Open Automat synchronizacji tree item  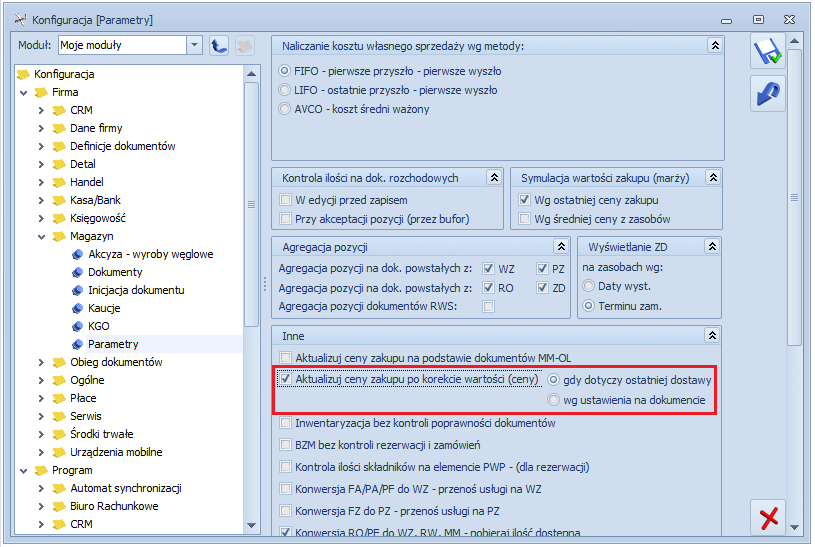[x=126, y=488]
